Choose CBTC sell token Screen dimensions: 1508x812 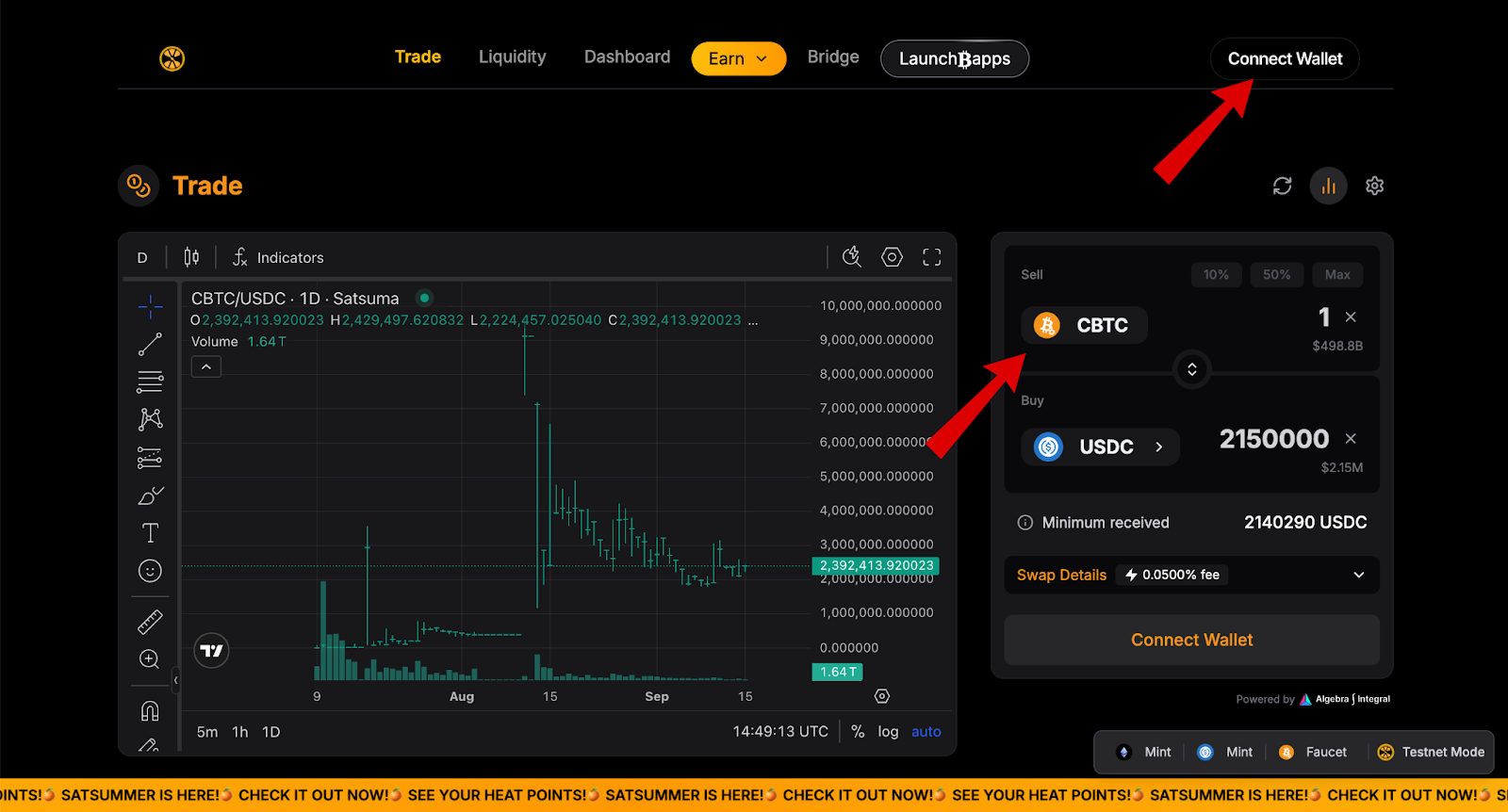1084,325
